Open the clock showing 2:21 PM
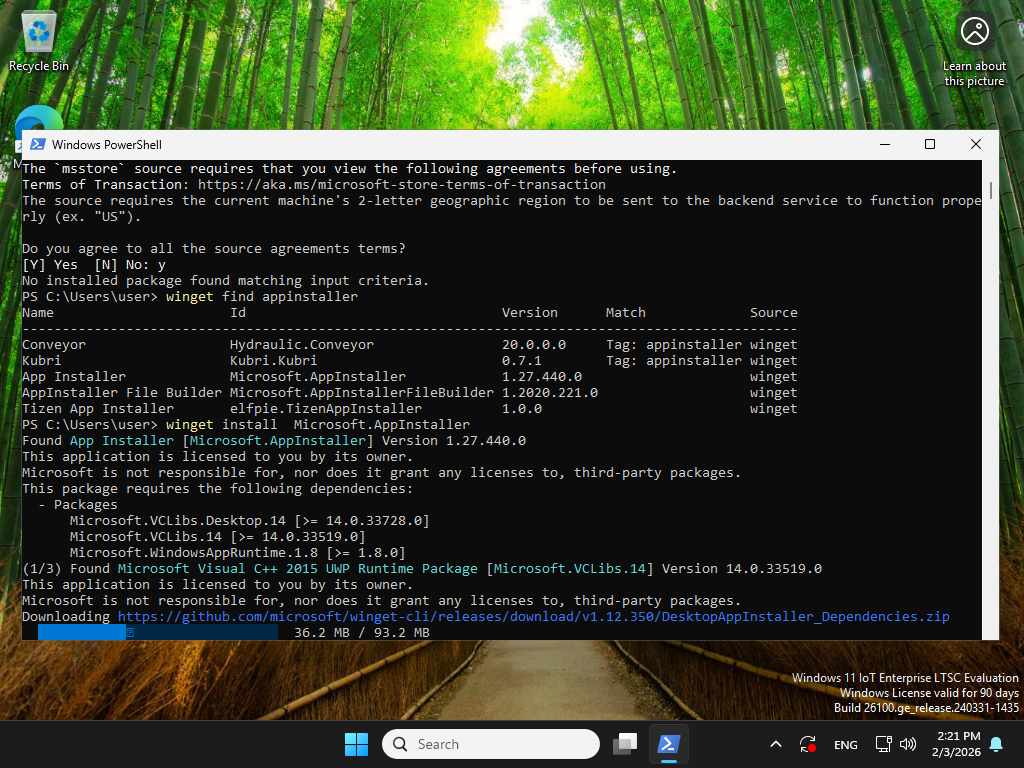Viewport: 1024px width, 768px height. [x=956, y=744]
